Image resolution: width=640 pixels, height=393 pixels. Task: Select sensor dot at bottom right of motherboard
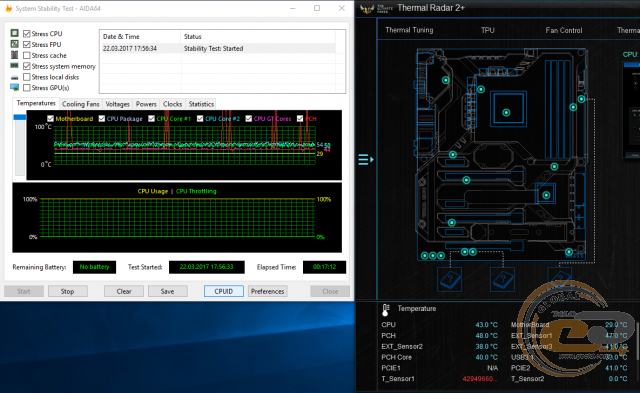pyautogui.click(x=569, y=252)
